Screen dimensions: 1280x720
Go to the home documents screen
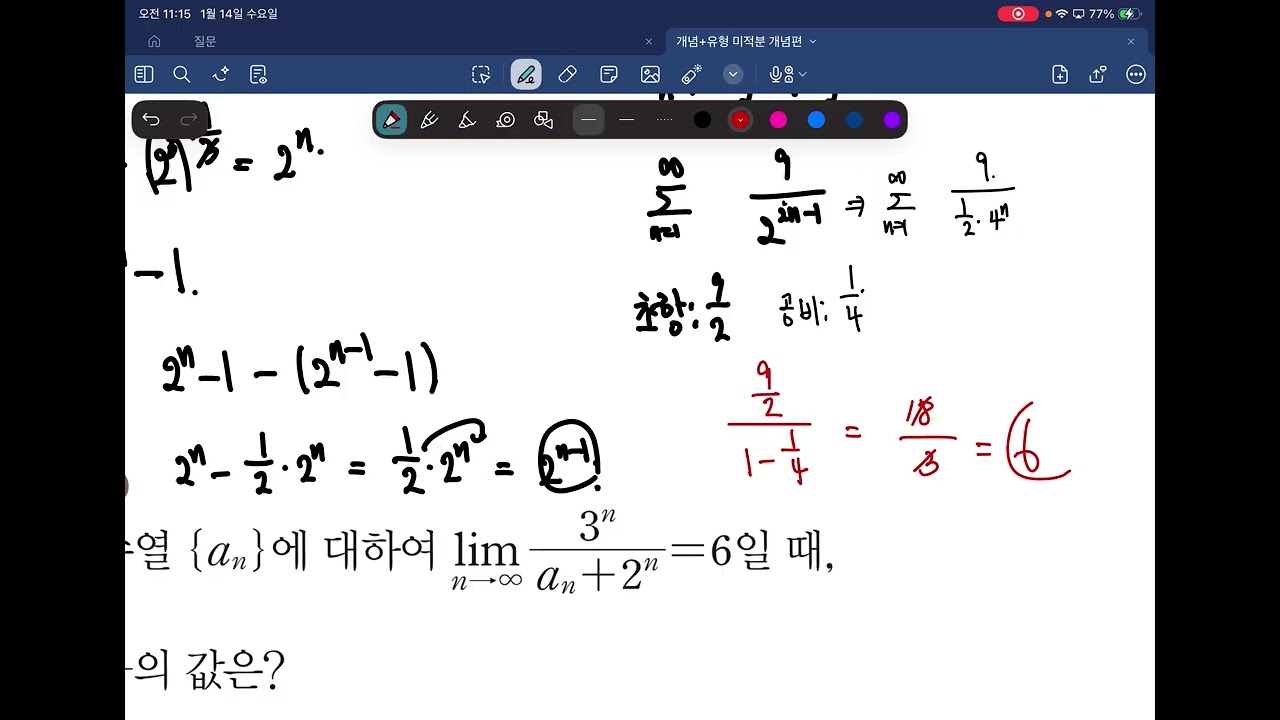point(154,41)
